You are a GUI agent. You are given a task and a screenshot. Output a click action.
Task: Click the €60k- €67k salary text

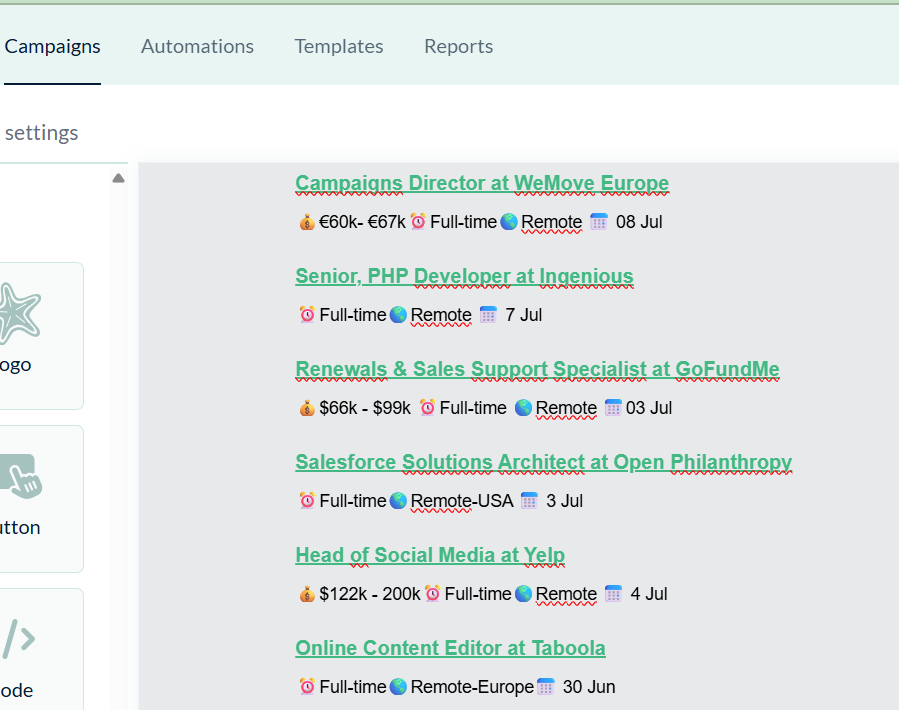[362, 222]
